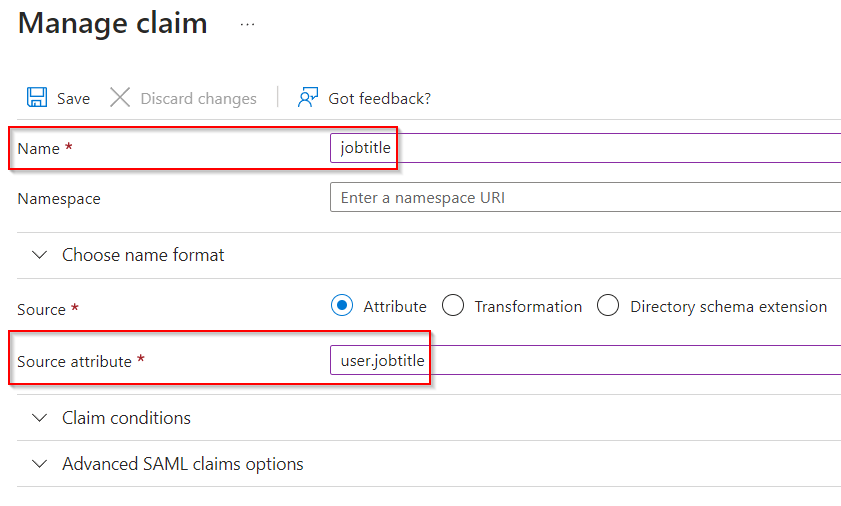Viewport: 841px width, 506px height.
Task: Click the Transformation option label
Action: click(x=528, y=306)
